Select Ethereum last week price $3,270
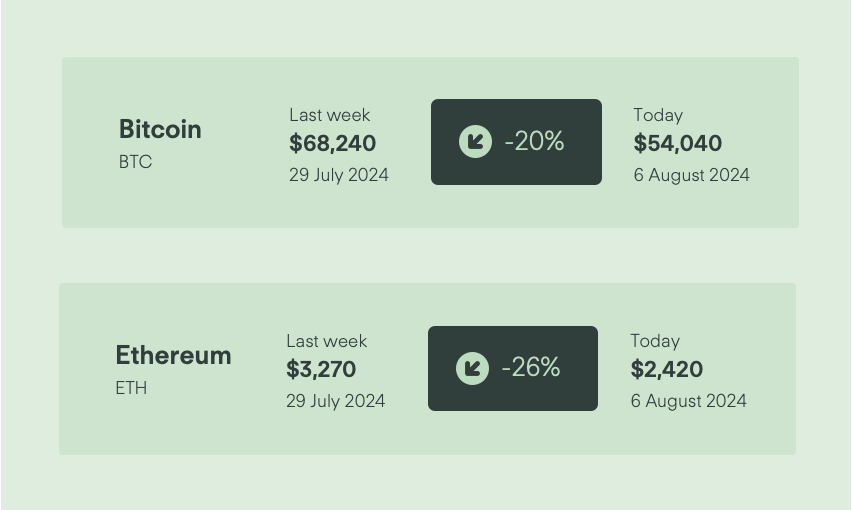This screenshot has width=852, height=510. (321, 369)
